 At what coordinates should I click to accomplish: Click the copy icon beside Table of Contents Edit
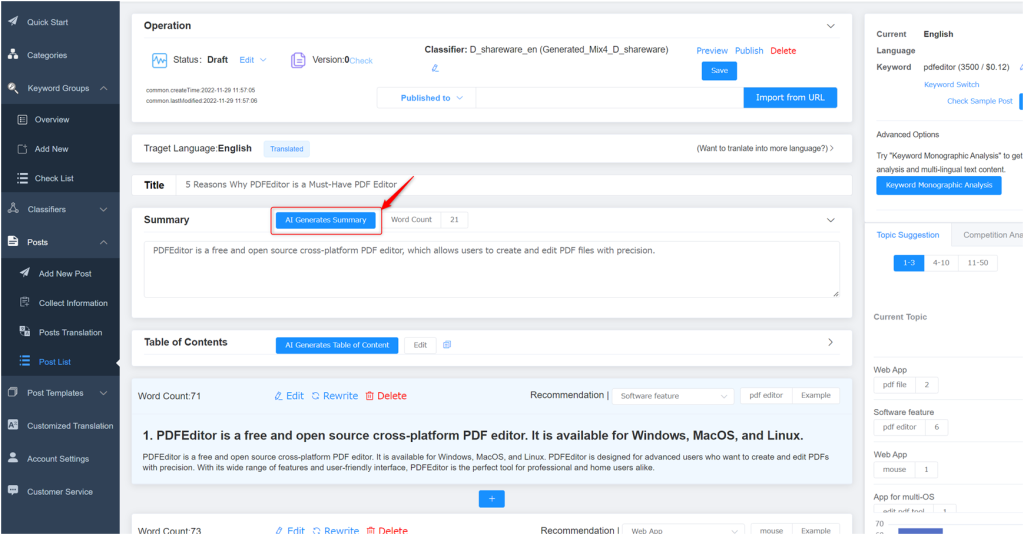pos(447,345)
